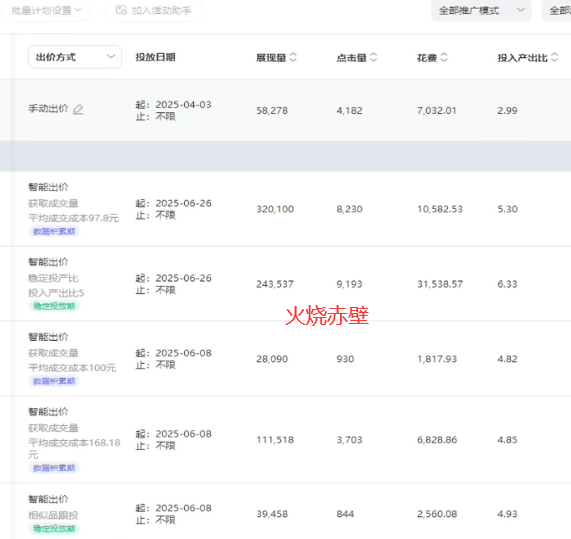Click the cost value 7,032.01
571x539 pixels.
tap(437, 111)
